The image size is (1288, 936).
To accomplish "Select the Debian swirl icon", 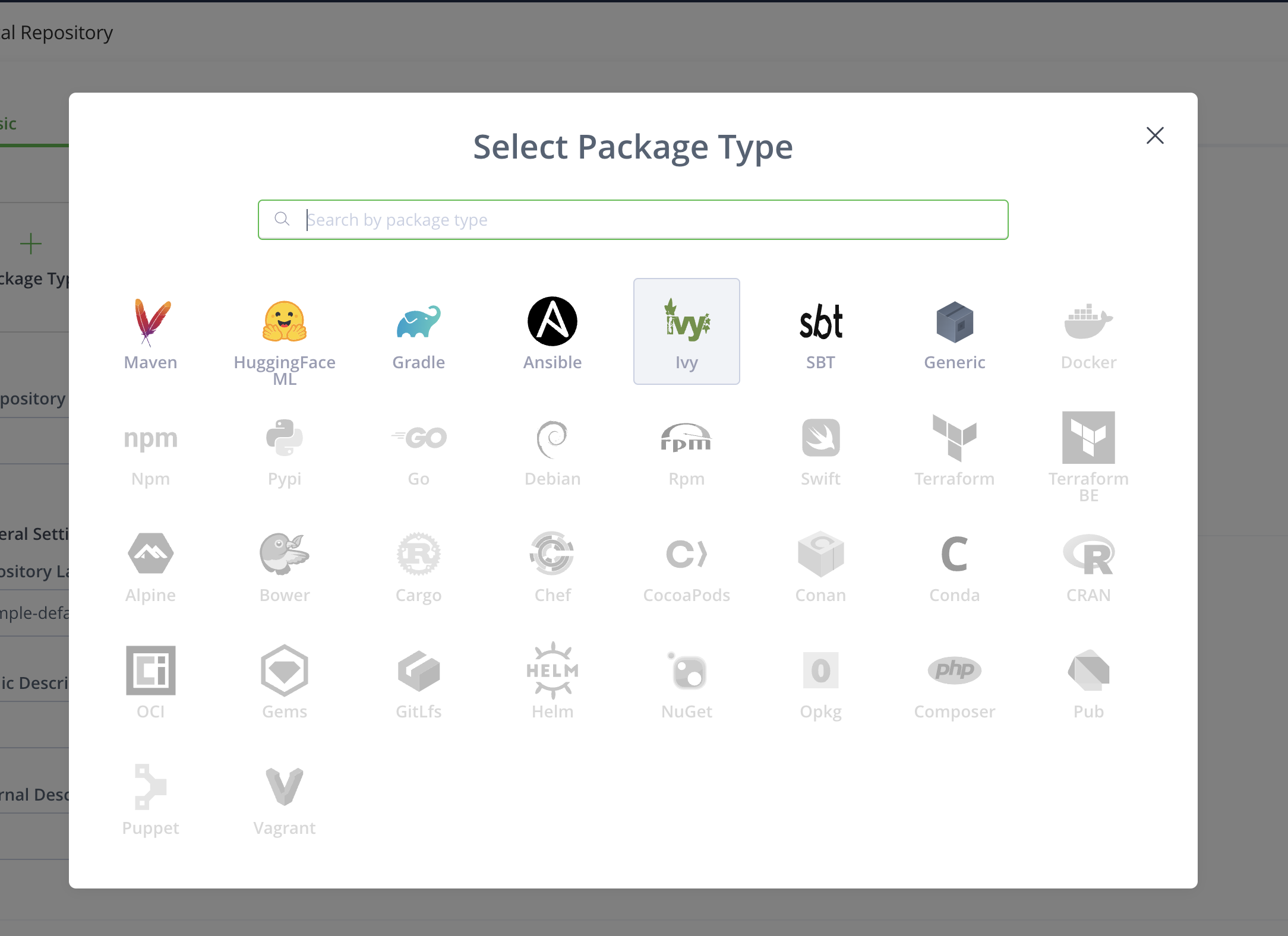I will (553, 439).
